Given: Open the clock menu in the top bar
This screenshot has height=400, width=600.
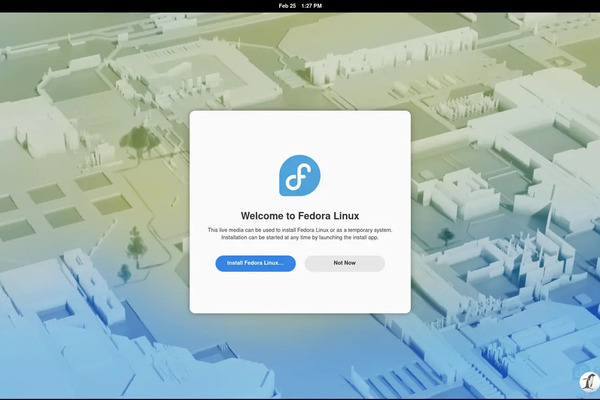Looking at the screenshot, I should click(300, 6).
